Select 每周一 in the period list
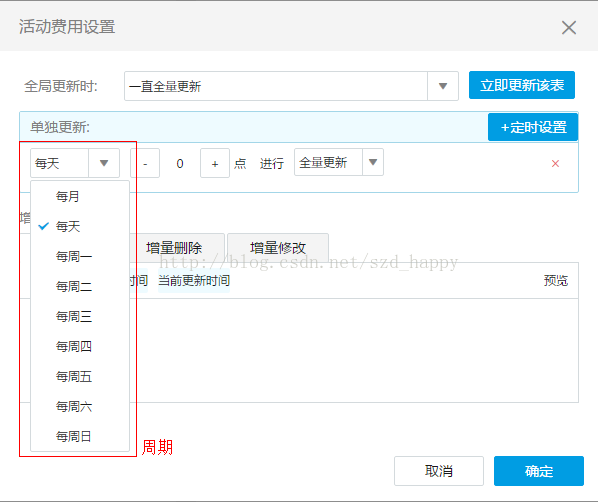Image resolution: width=598 pixels, height=502 pixels. 80,256
